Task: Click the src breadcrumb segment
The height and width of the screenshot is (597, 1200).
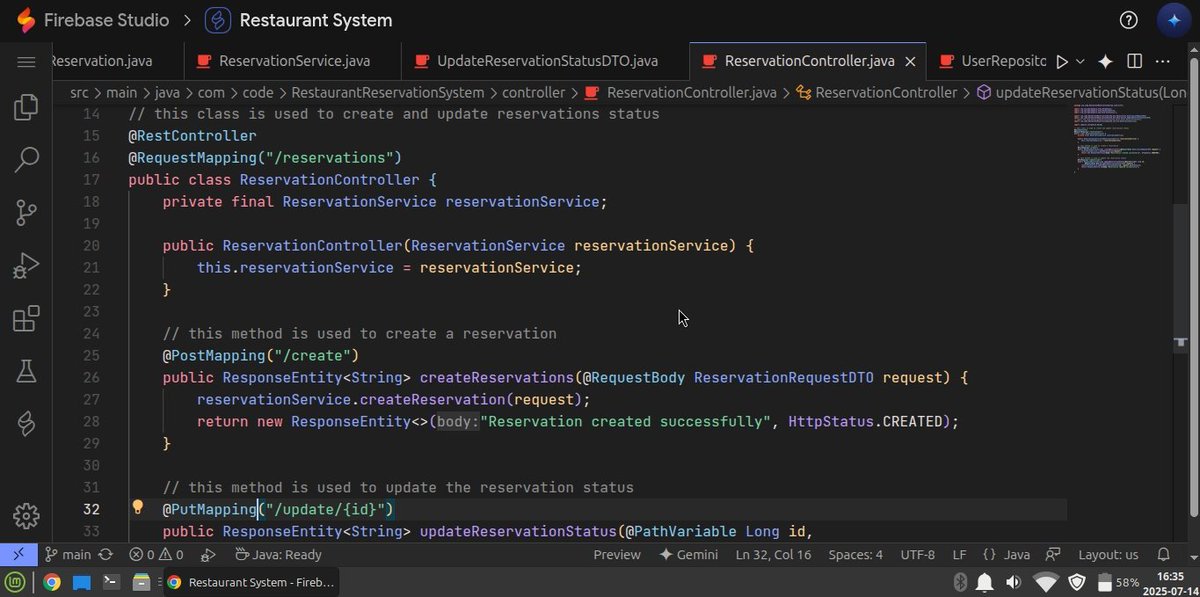Action: point(79,92)
